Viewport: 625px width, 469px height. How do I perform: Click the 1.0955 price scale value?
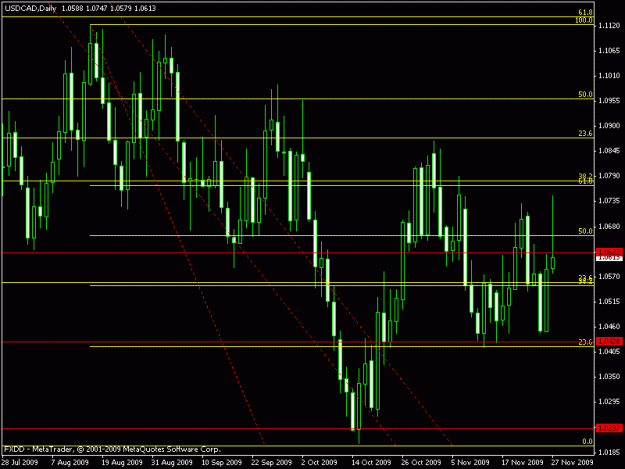click(x=609, y=101)
